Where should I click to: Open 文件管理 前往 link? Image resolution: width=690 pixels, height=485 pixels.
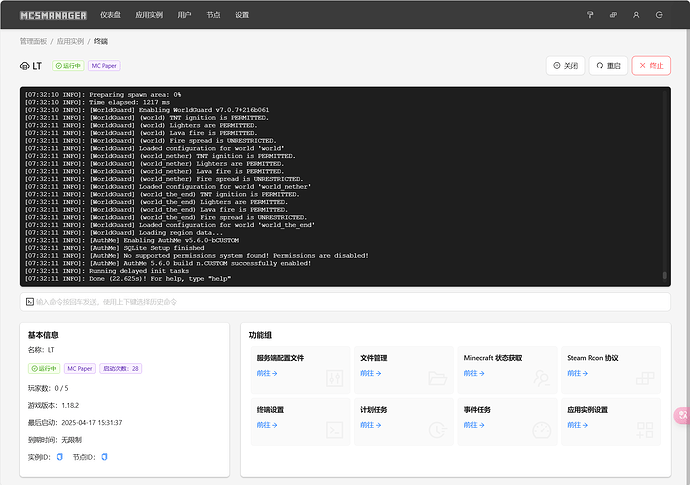371,373
